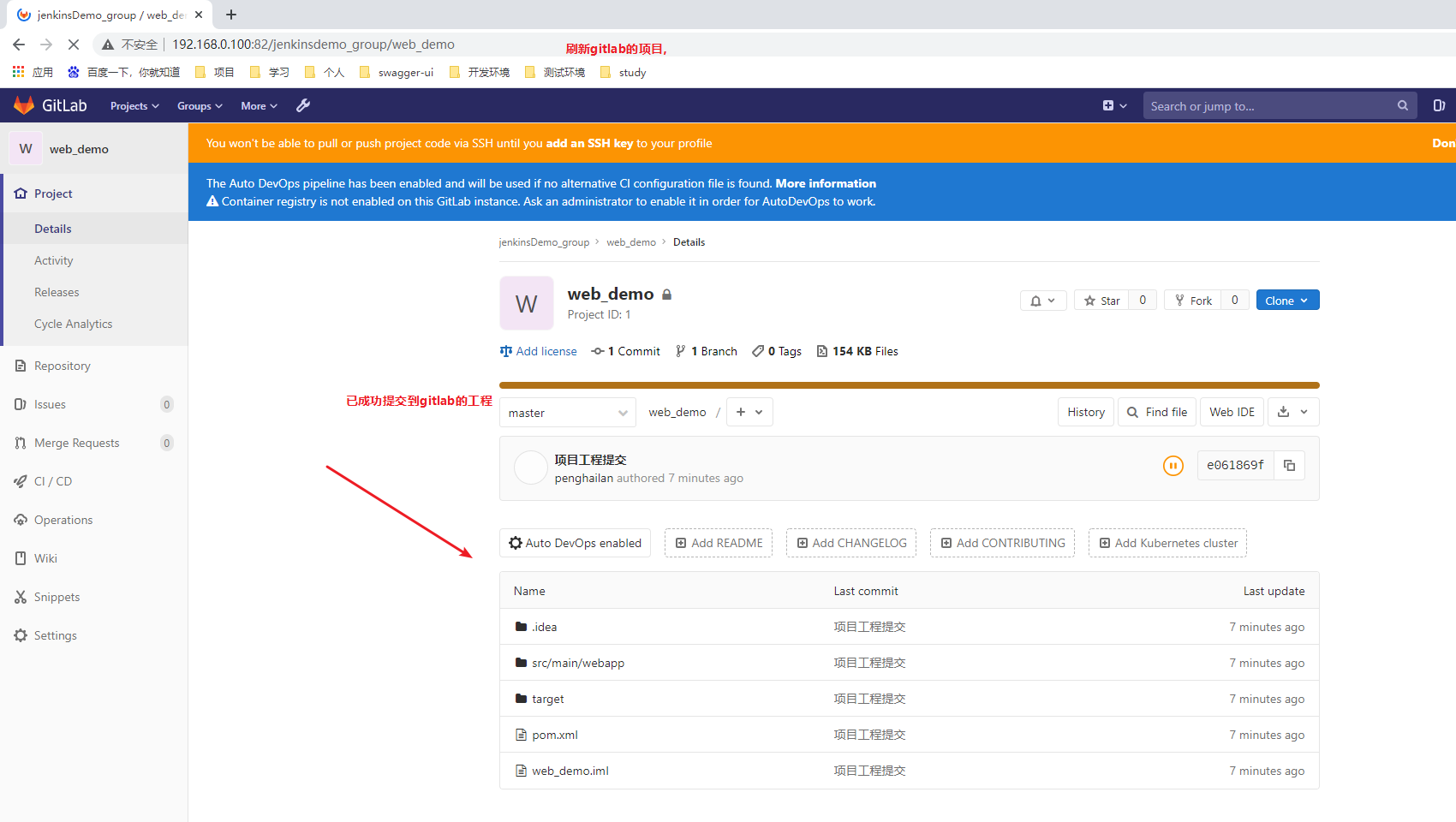The image size is (1456, 822).
Task: Open the Projects menu
Action: point(134,105)
